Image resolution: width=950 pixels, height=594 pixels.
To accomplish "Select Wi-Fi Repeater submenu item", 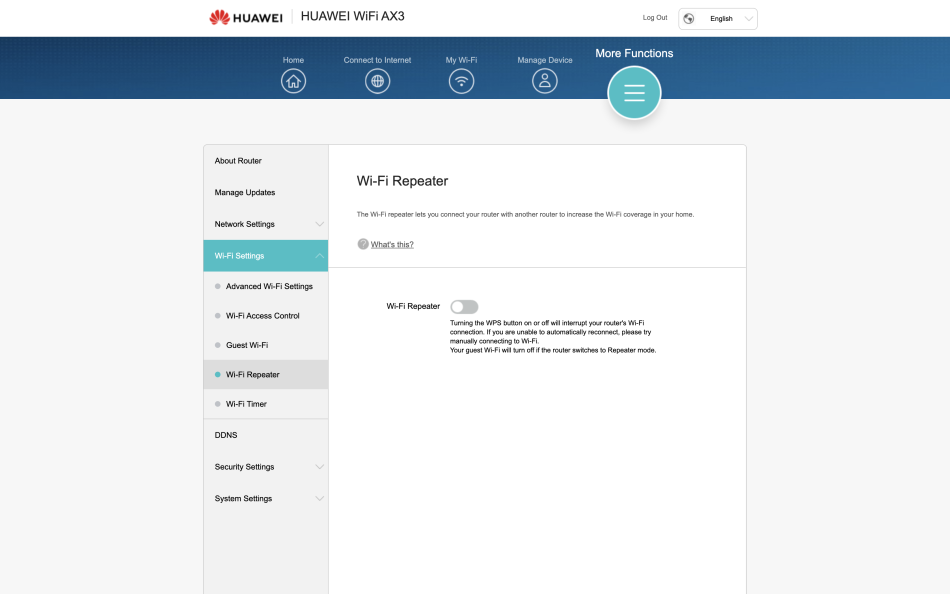I will pyautogui.click(x=266, y=375).
